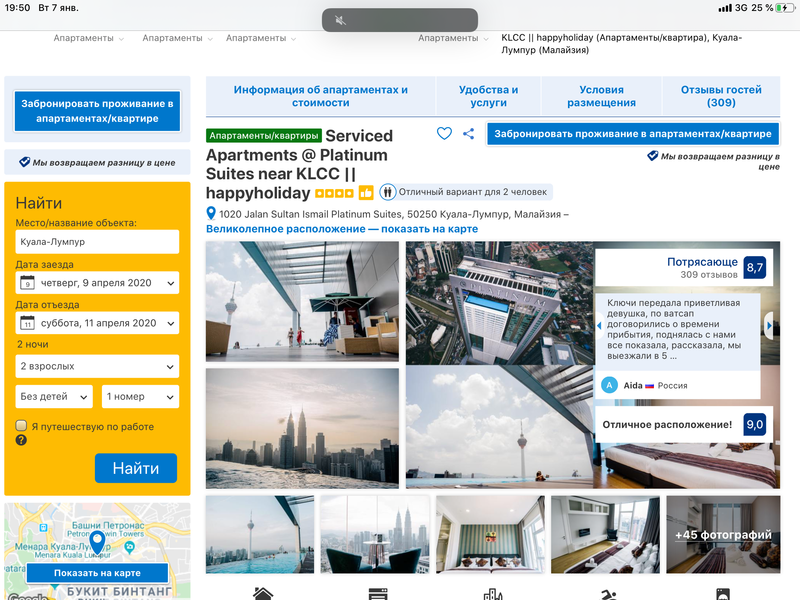Click the thumbs-up badge after the stars
The height and width of the screenshot is (600, 800).
(x=366, y=193)
